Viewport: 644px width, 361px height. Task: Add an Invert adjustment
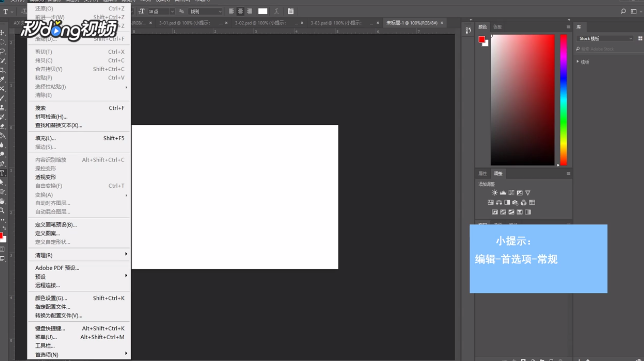point(494,212)
